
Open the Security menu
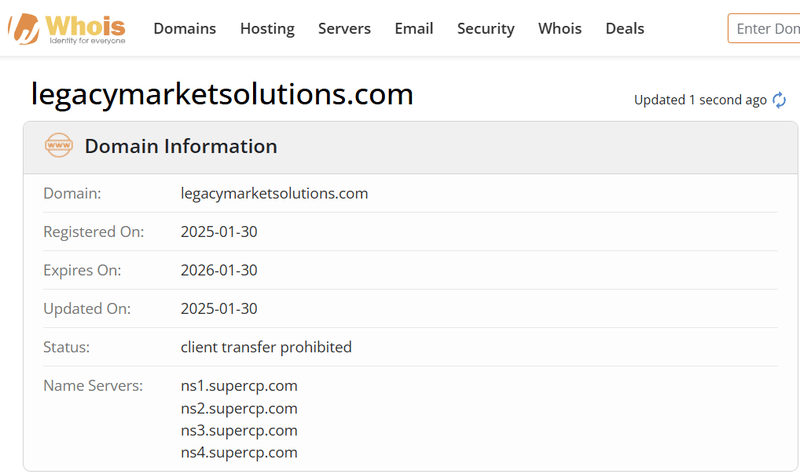[486, 29]
